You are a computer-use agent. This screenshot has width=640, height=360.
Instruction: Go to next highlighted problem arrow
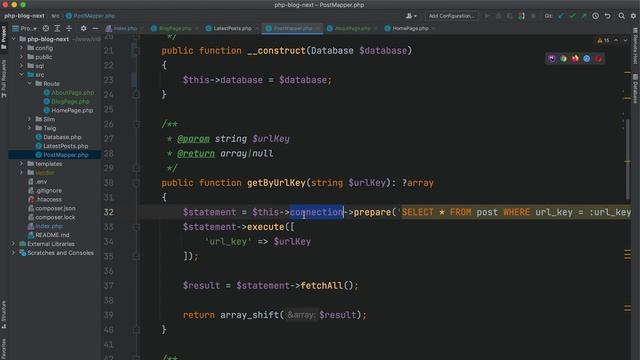pyautogui.click(x=625, y=40)
